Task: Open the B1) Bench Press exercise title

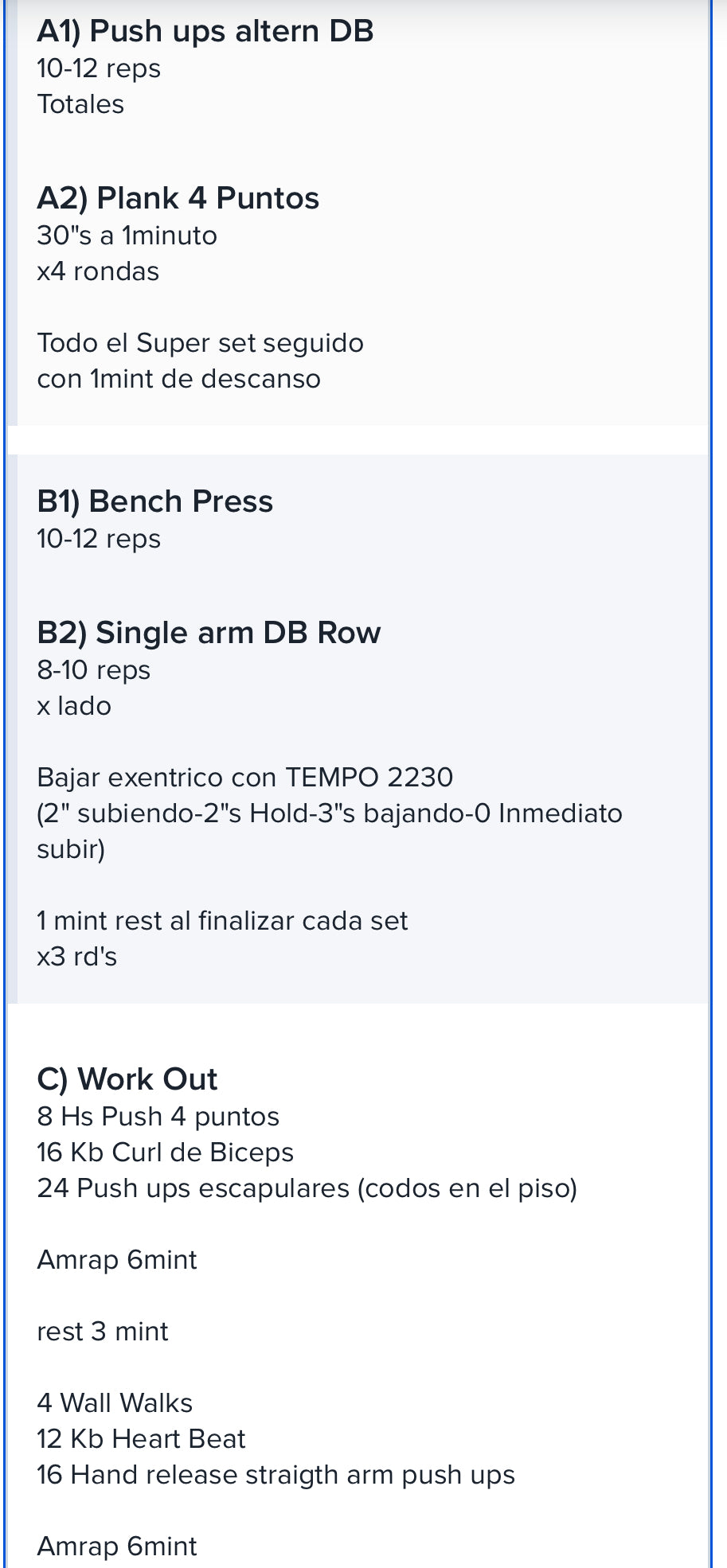Action: pos(155,501)
